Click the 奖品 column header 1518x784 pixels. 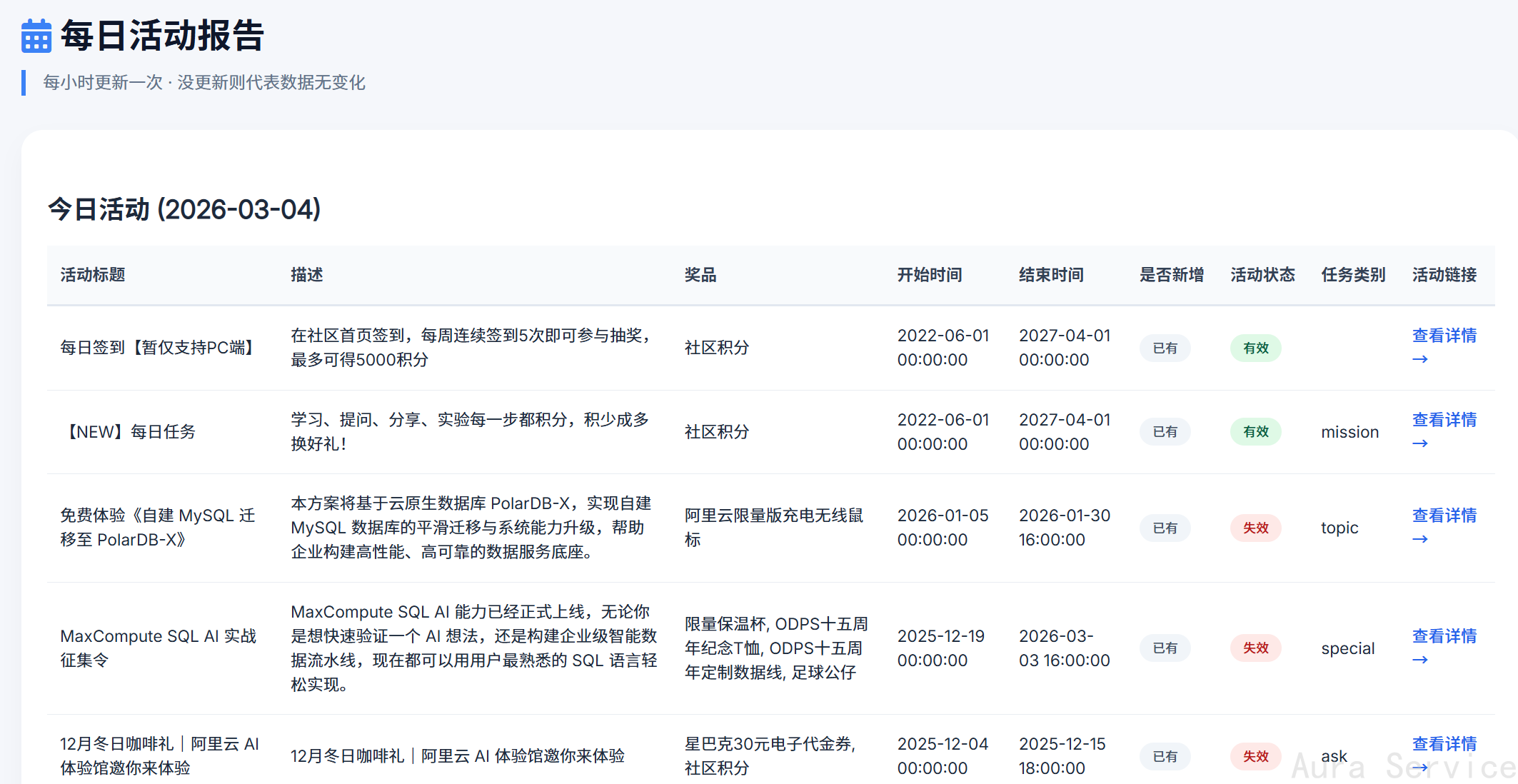point(700,275)
